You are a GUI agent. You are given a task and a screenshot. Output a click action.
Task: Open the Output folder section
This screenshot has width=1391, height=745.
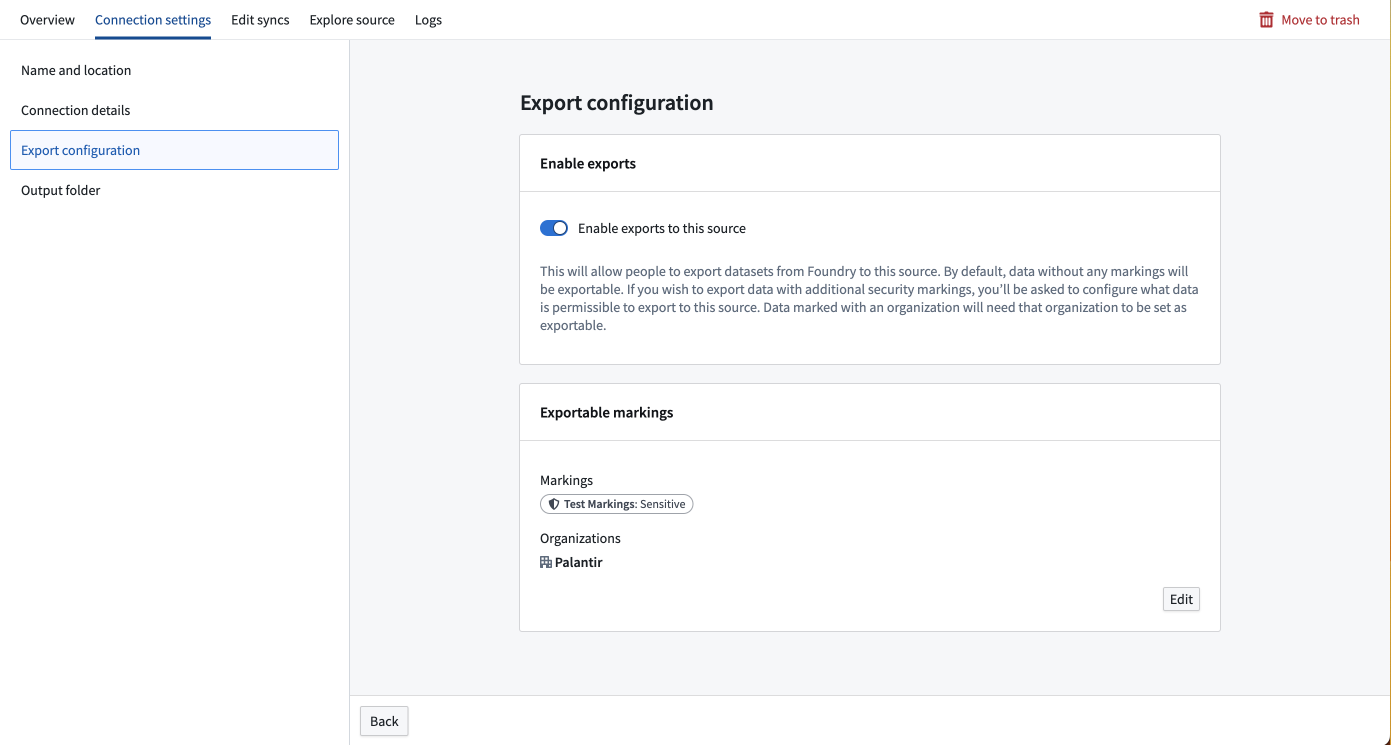174,190
